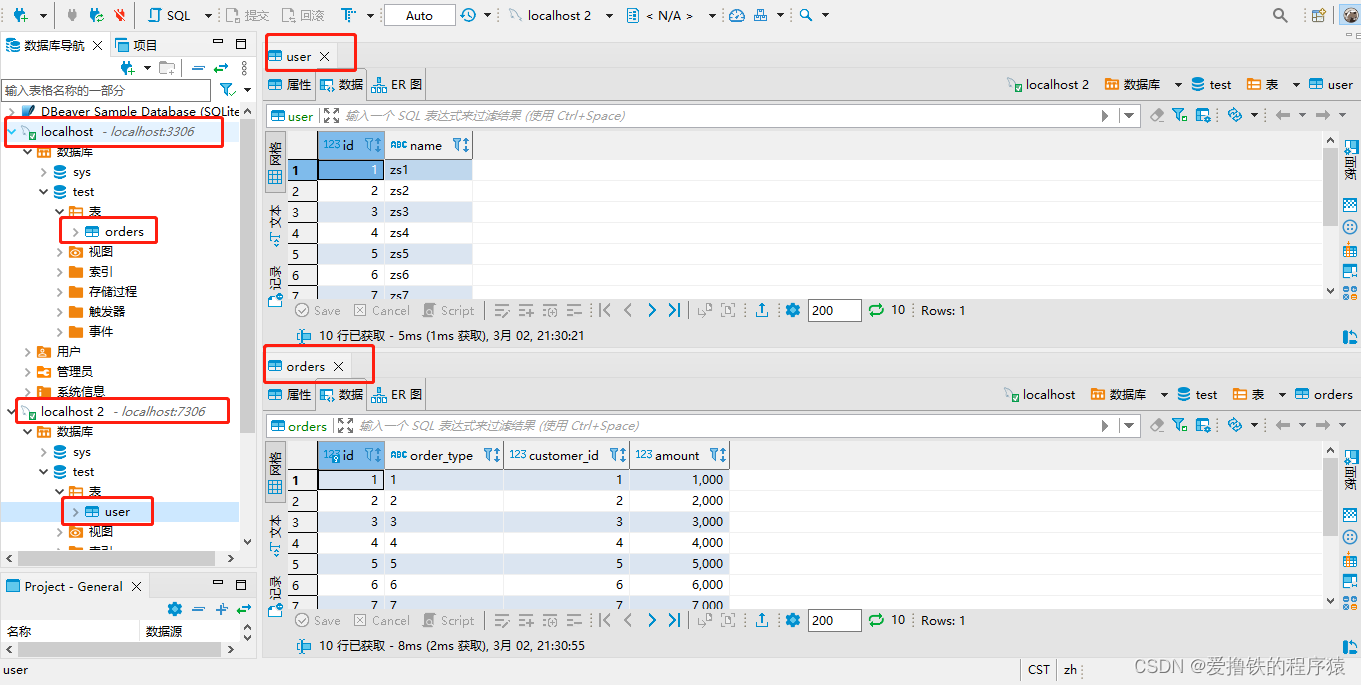The width and height of the screenshot is (1361, 685).
Task: Click the orders breadcrumb link in orders editor
Action: [x=1324, y=395]
